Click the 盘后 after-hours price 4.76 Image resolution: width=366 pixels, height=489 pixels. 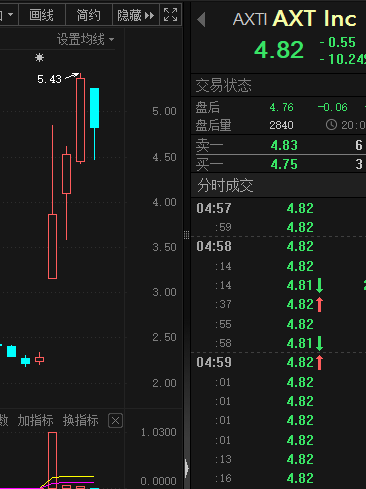pos(281,107)
